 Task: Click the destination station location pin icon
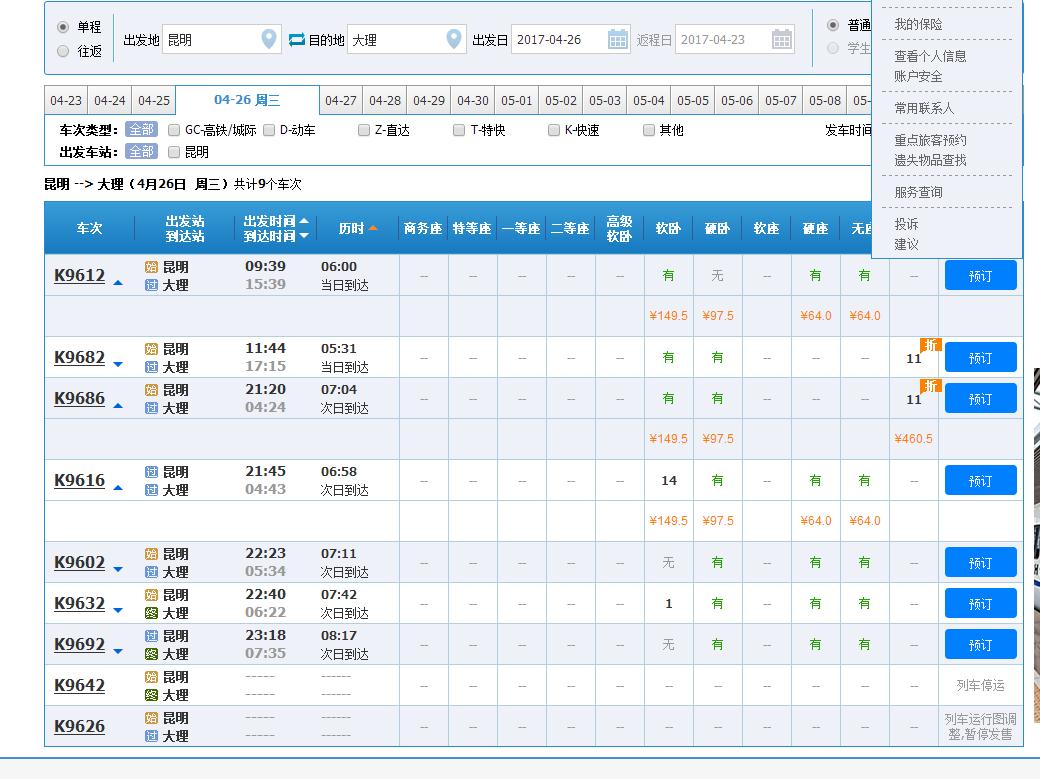coord(454,39)
